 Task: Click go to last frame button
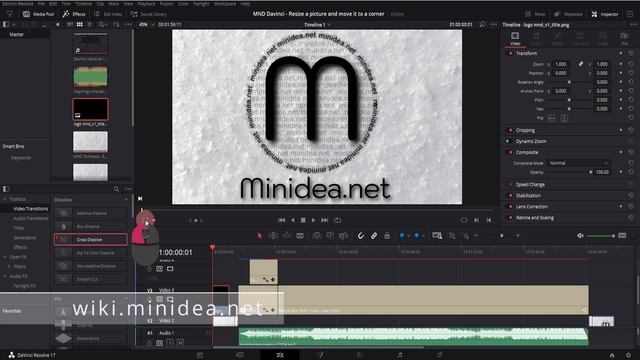[324, 220]
